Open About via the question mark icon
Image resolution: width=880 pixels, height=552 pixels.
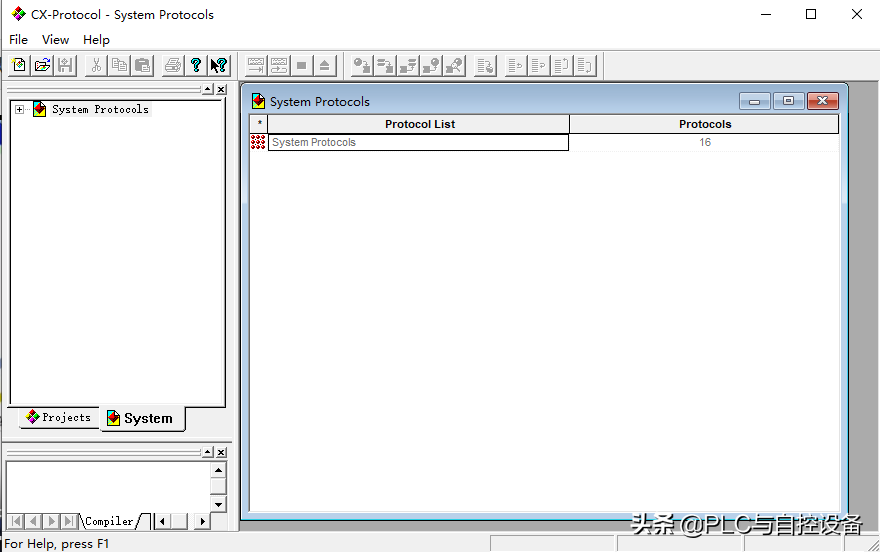click(196, 66)
